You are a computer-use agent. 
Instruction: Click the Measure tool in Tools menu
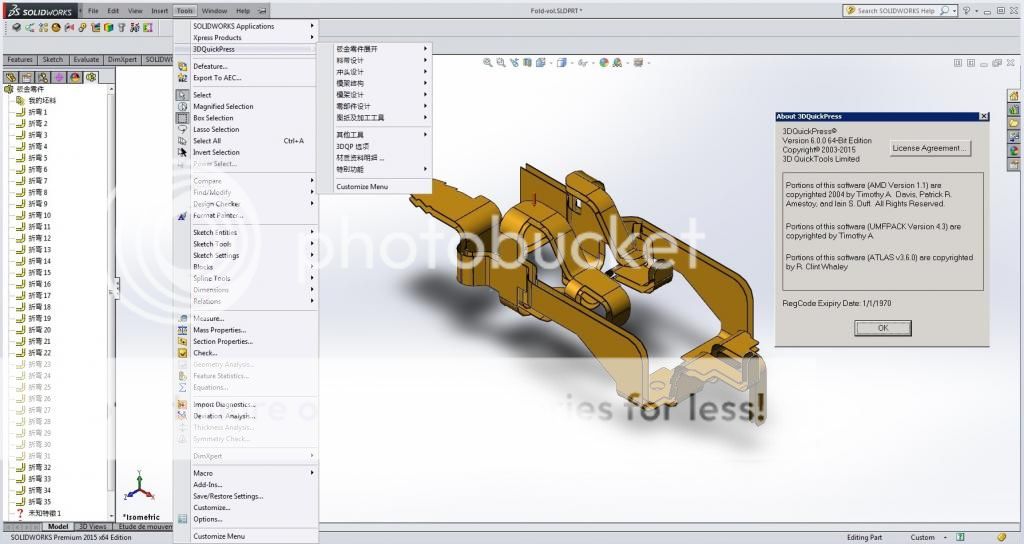(x=208, y=318)
